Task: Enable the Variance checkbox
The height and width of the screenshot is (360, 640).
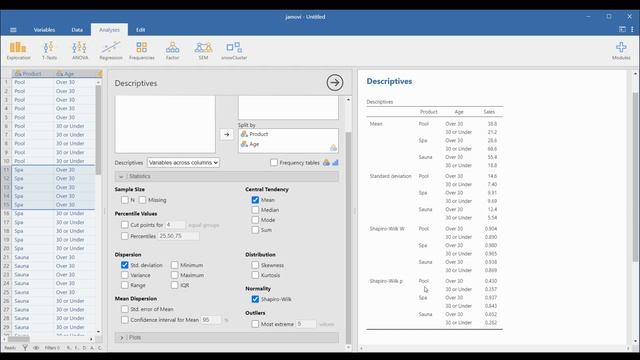Action: [124, 275]
